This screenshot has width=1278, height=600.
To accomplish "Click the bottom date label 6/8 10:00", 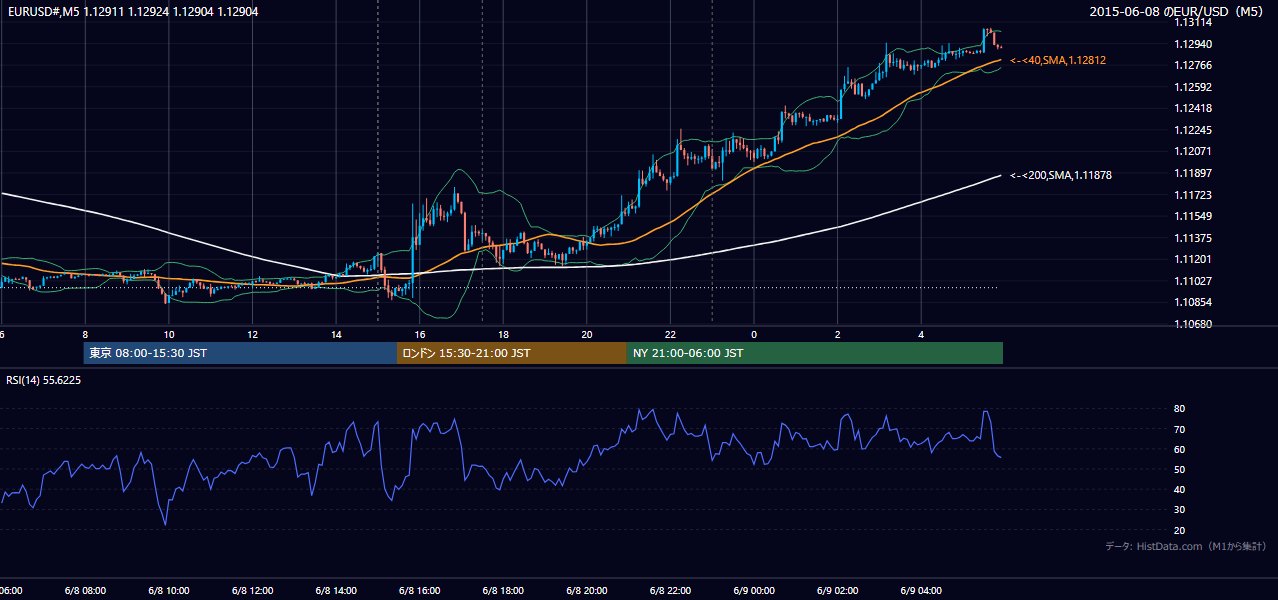I will pyautogui.click(x=168, y=591).
